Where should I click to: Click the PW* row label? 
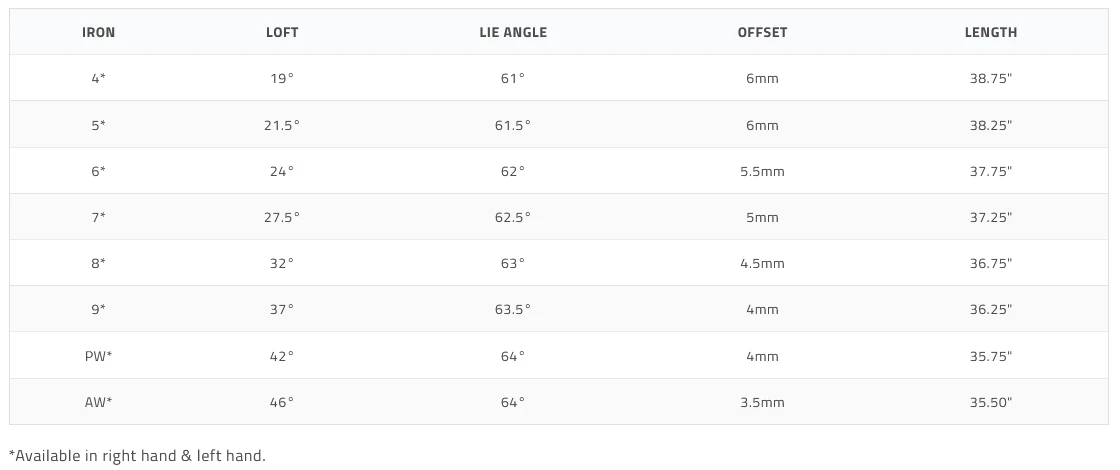(x=98, y=356)
